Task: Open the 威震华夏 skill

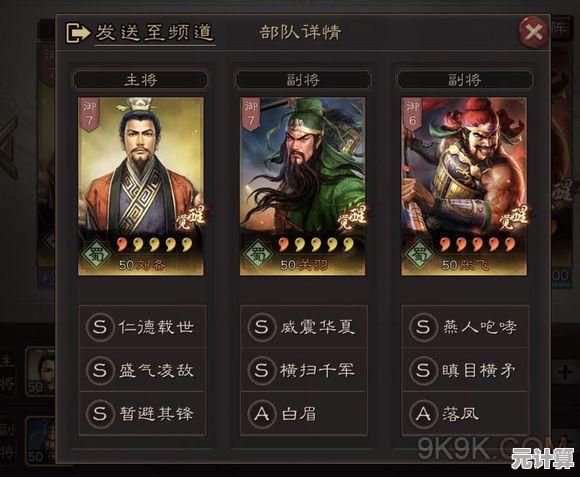Action: pos(304,327)
